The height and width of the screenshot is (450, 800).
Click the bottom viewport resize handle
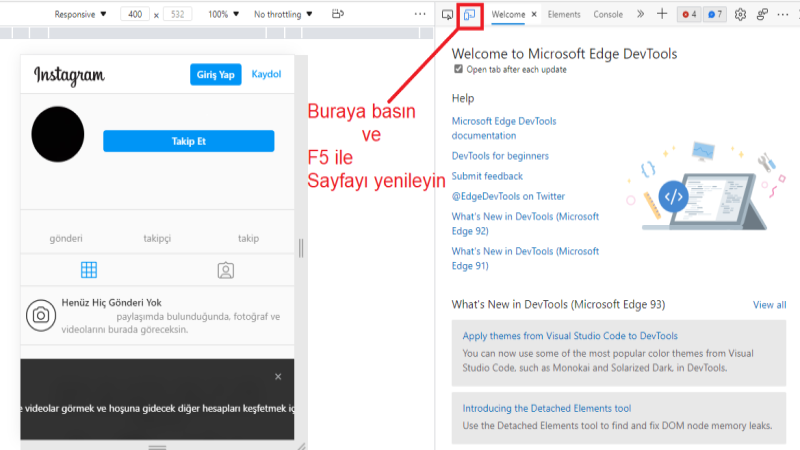click(x=157, y=446)
